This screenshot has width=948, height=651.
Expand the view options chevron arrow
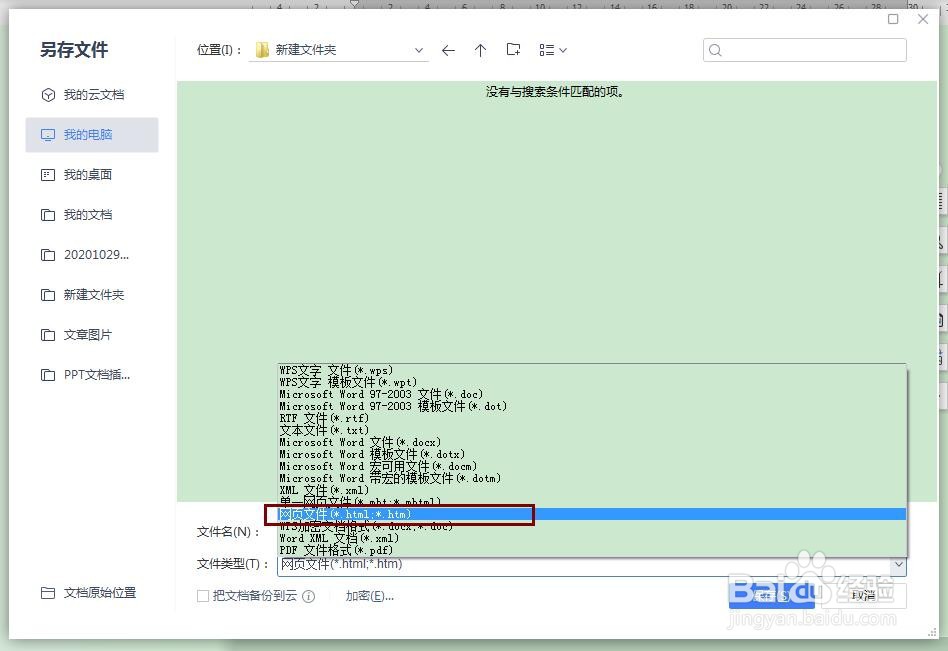(563, 49)
